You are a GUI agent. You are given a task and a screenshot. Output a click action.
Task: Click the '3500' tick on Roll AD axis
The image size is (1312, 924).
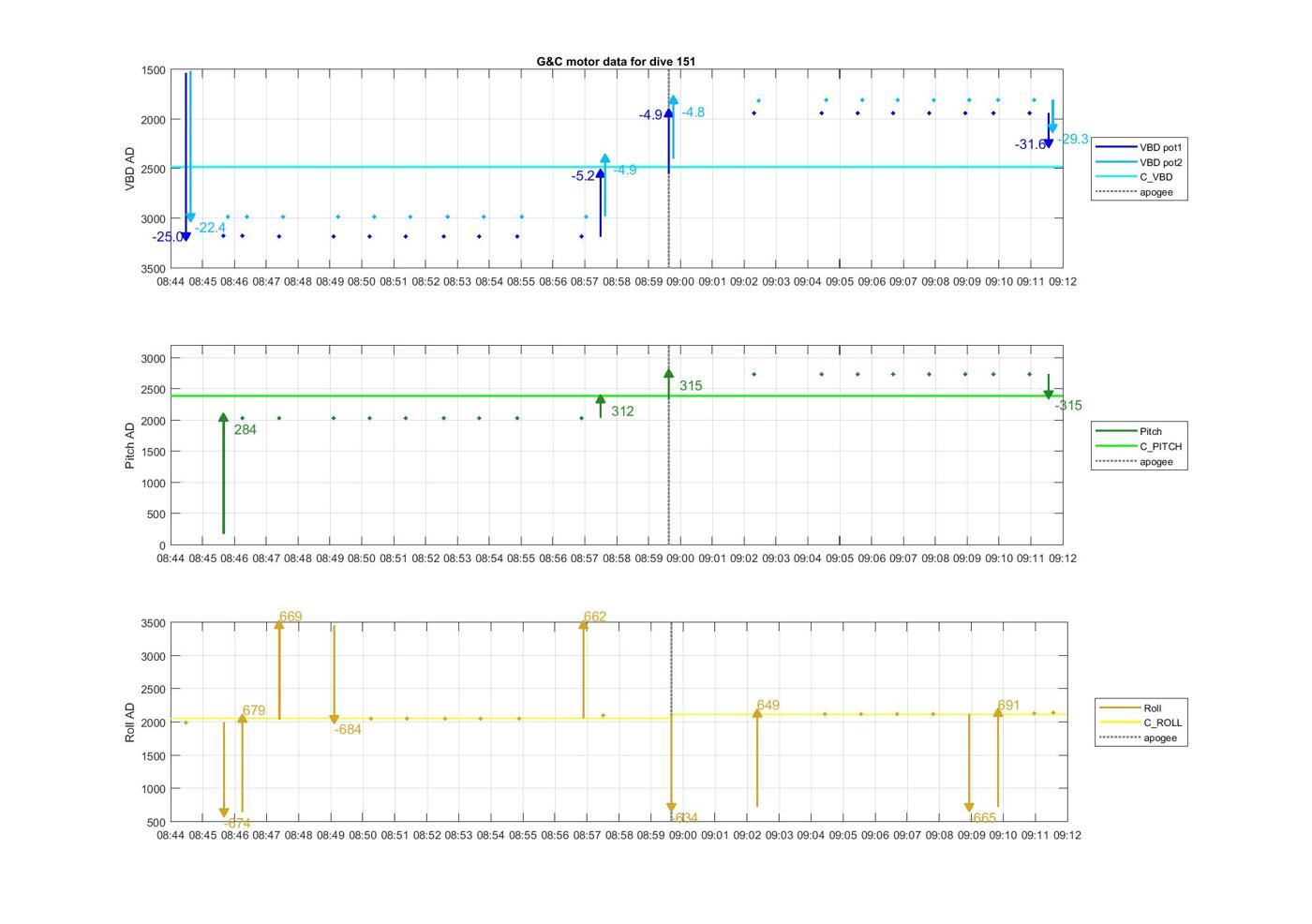coord(154,623)
